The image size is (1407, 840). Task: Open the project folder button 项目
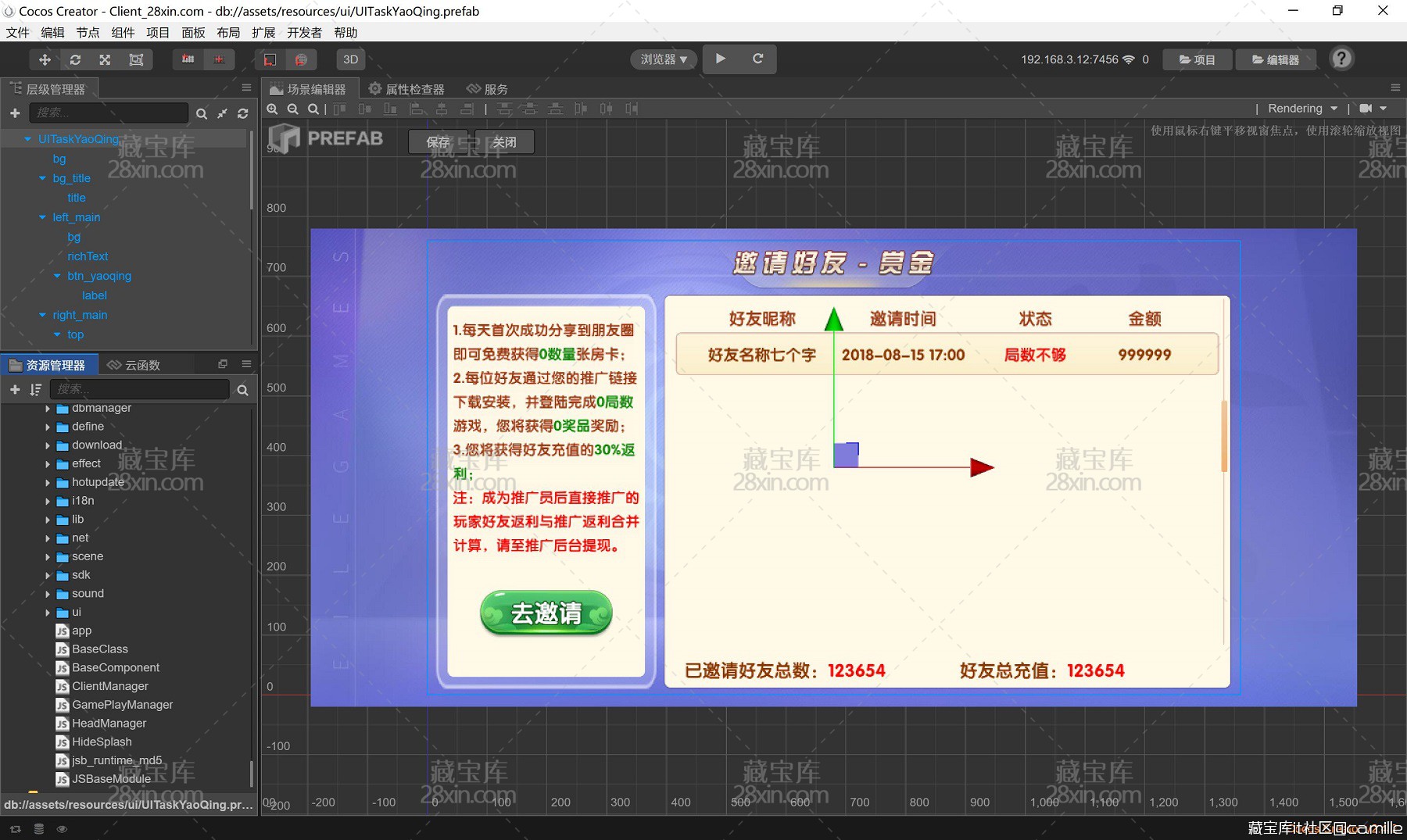click(1197, 59)
